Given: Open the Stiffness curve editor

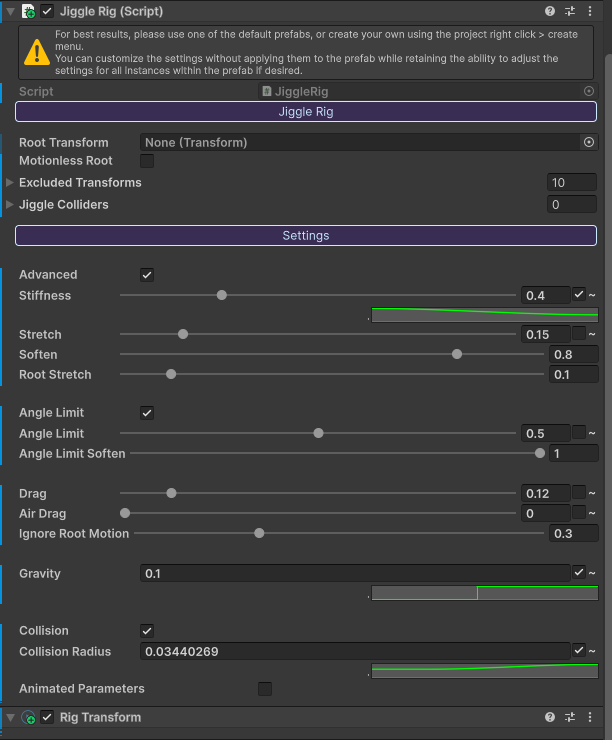Looking at the screenshot, I should (x=485, y=315).
